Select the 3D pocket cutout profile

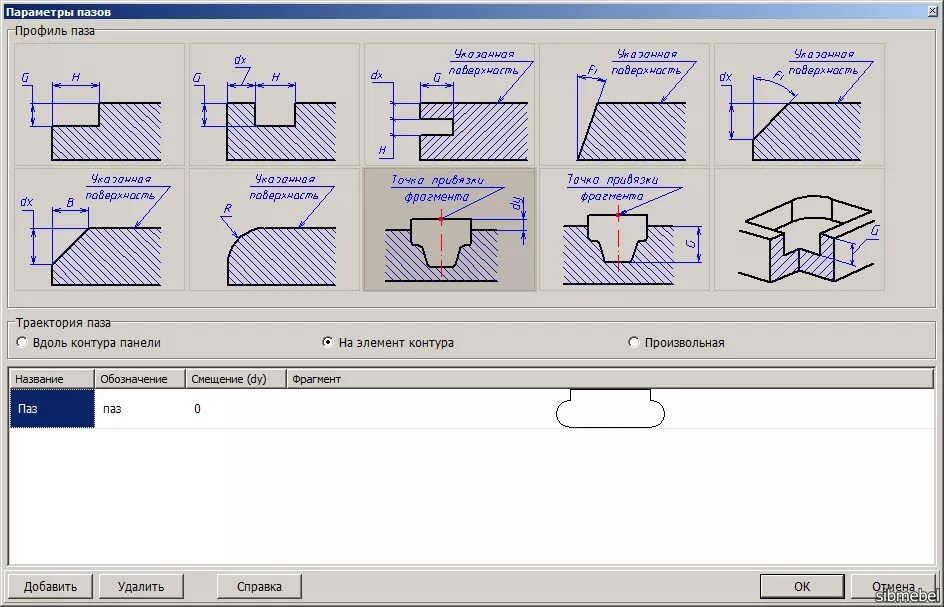click(800, 229)
